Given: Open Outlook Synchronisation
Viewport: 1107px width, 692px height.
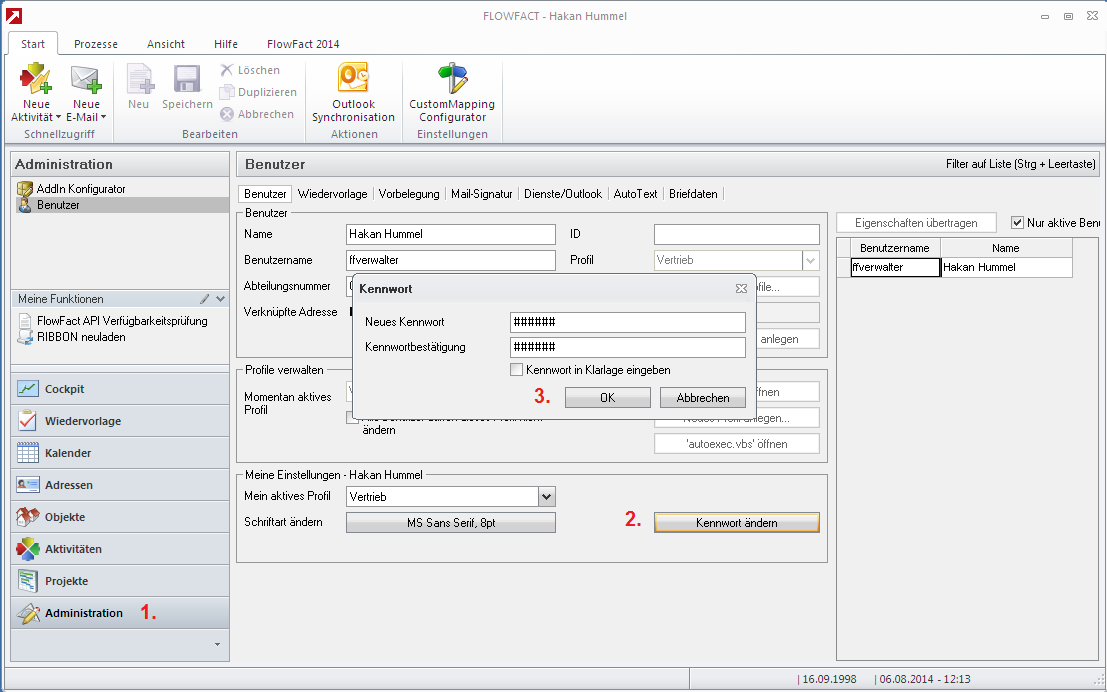Looking at the screenshot, I should [x=354, y=93].
